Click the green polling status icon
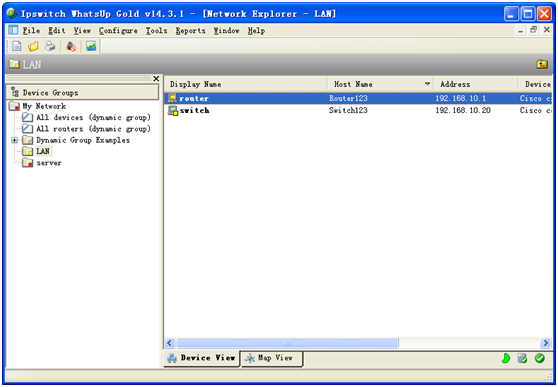 click(506, 358)
